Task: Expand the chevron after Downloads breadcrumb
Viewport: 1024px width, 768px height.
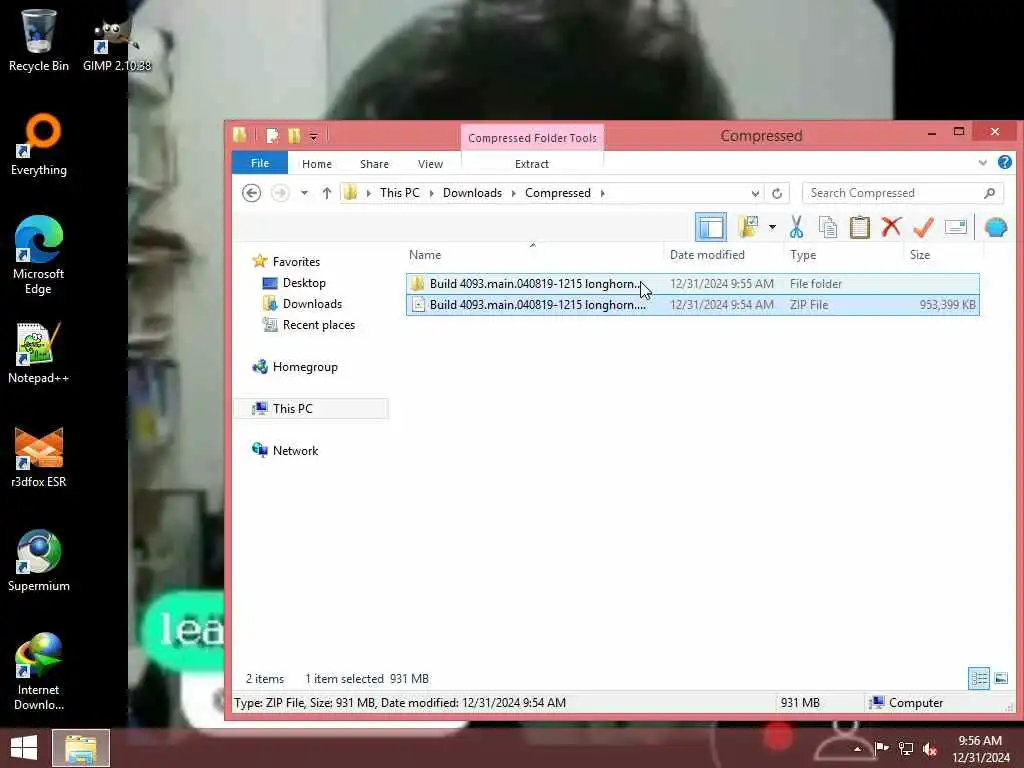Action: 513,193
